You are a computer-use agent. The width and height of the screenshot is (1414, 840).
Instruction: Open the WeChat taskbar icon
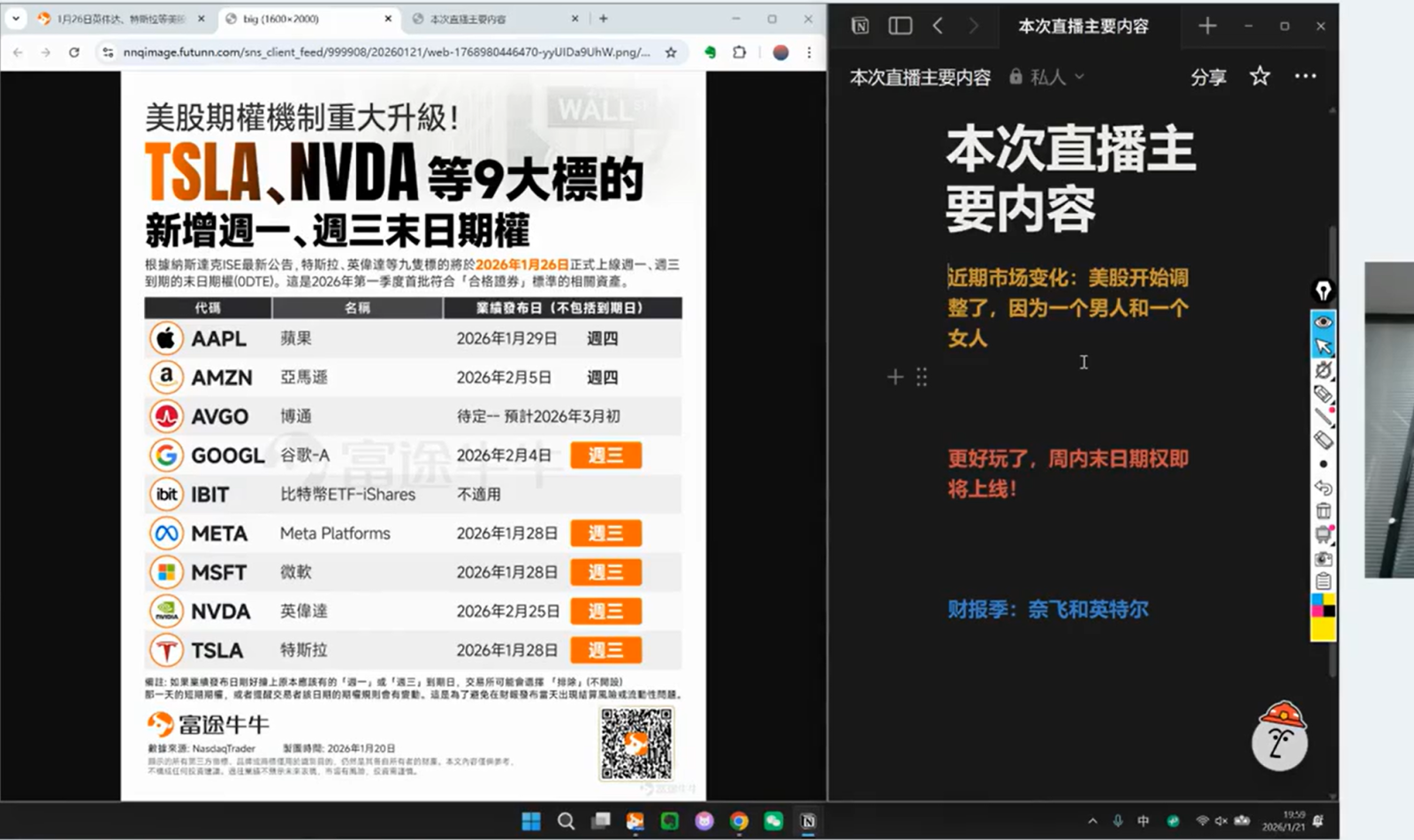click(773, 821)
